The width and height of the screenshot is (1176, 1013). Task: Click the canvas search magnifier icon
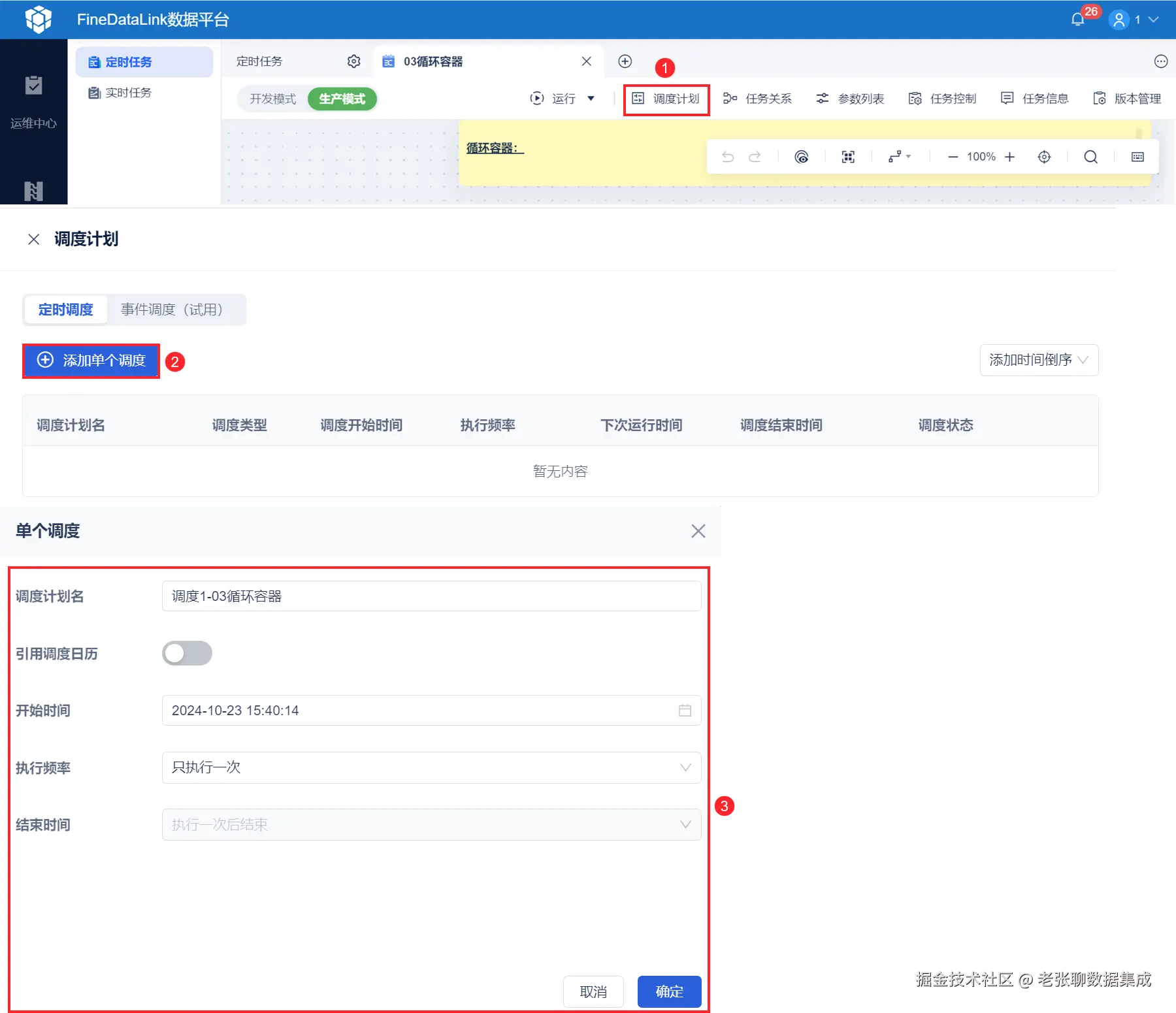1091,157
